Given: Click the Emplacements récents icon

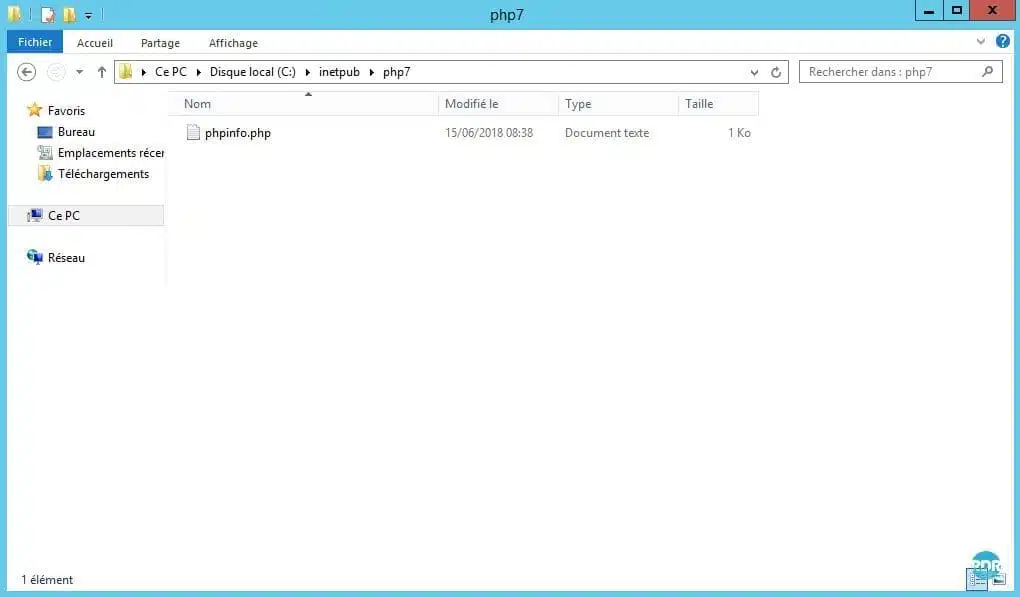Looking at the screenshot, I should (x=45, y=153).
